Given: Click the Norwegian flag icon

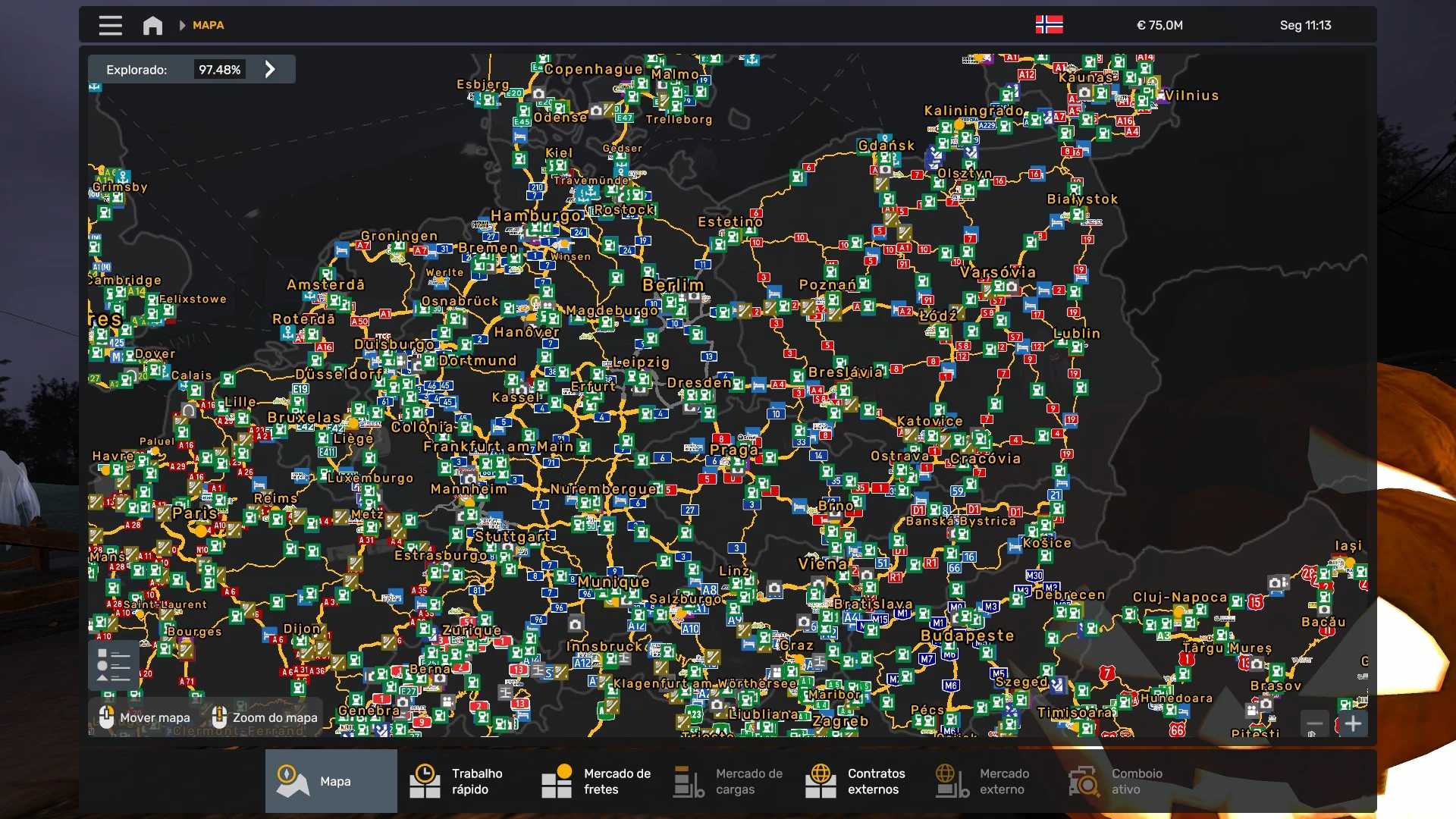Looking at the screenshot, I should 1049,24.
